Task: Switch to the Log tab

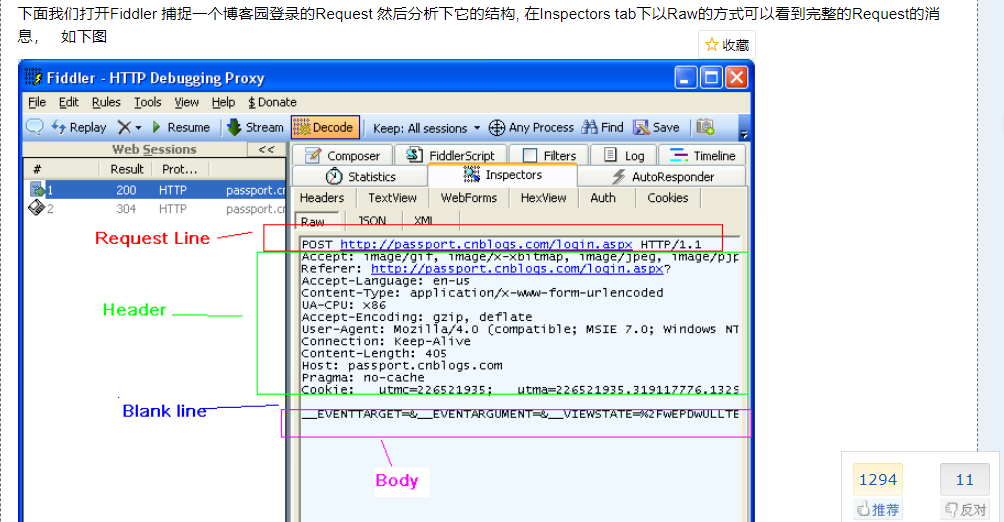Action: click(624, 156)
